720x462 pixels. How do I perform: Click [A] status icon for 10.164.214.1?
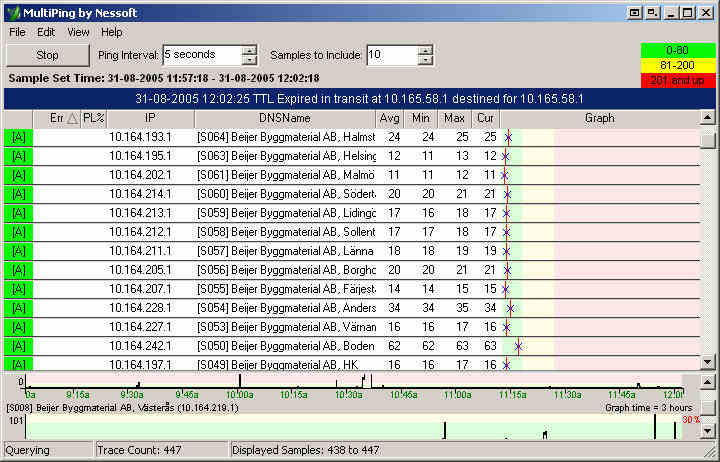coord(18,194)
